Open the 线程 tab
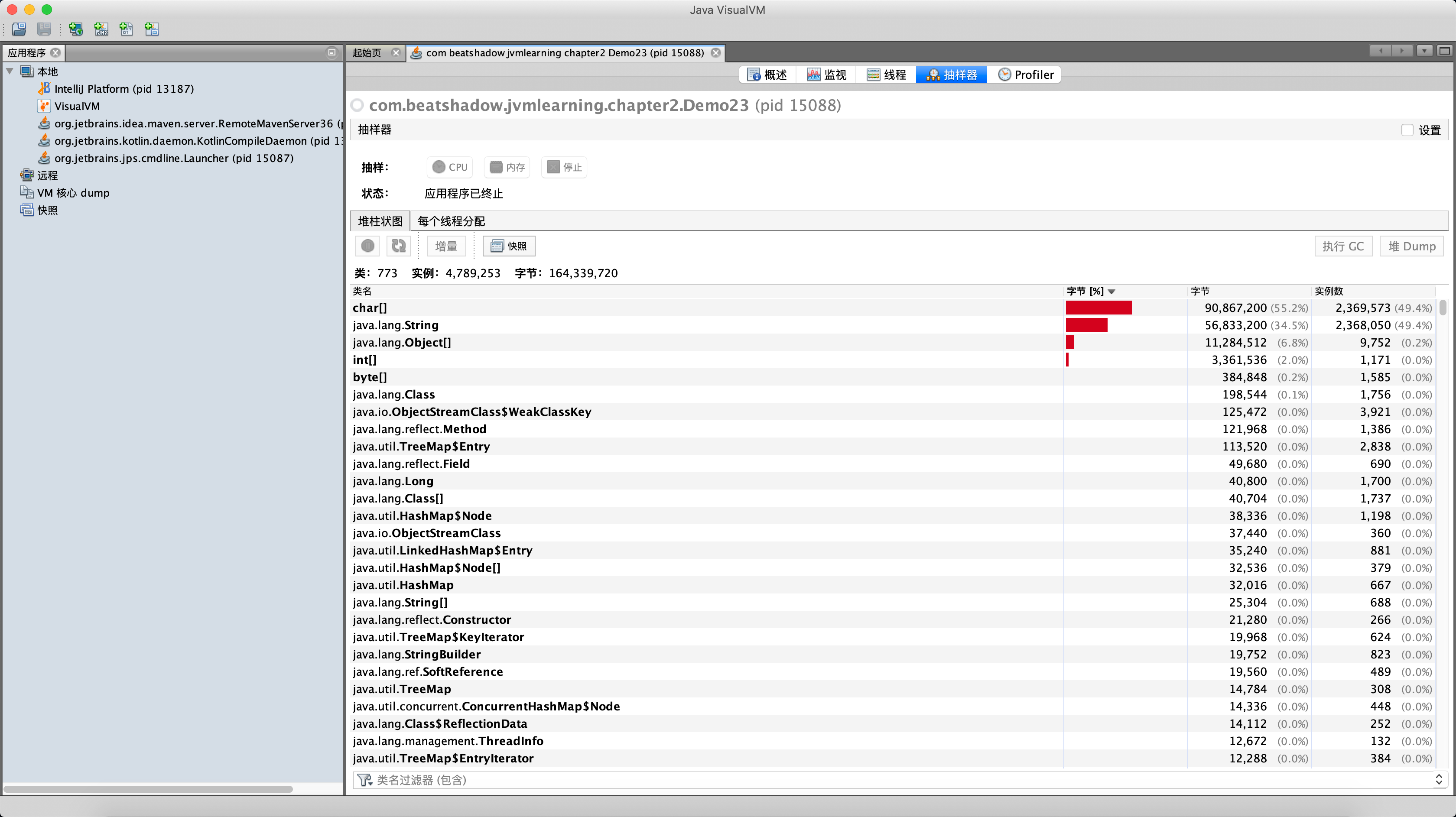 tap(886, 75)
